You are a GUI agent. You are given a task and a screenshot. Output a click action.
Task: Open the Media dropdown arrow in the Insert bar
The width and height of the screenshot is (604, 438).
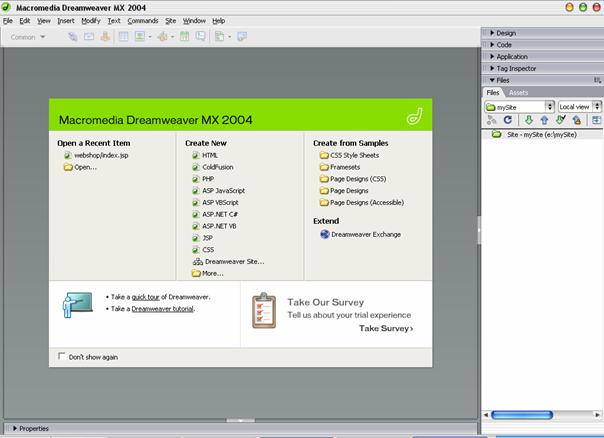(x=172, y=37)
